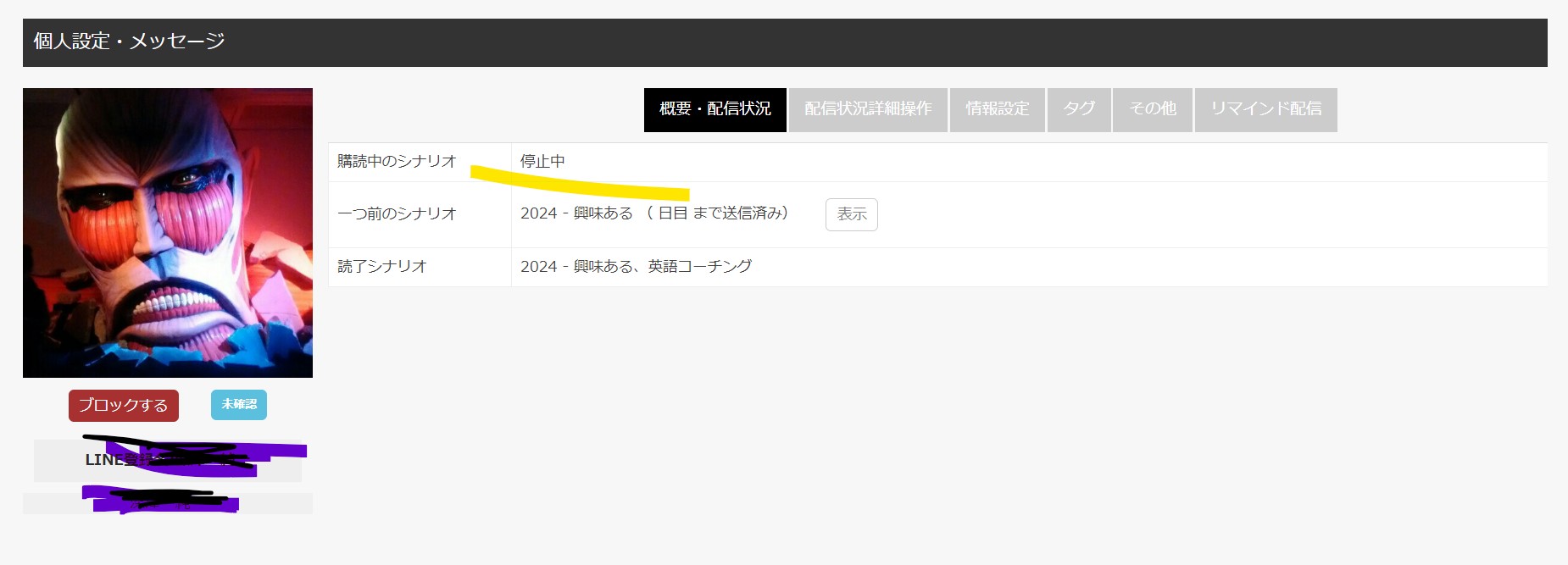The width and height of the screenshot is (1568, 565).
Task: Click the 停止中 status value
Action: tap(542, 161)
